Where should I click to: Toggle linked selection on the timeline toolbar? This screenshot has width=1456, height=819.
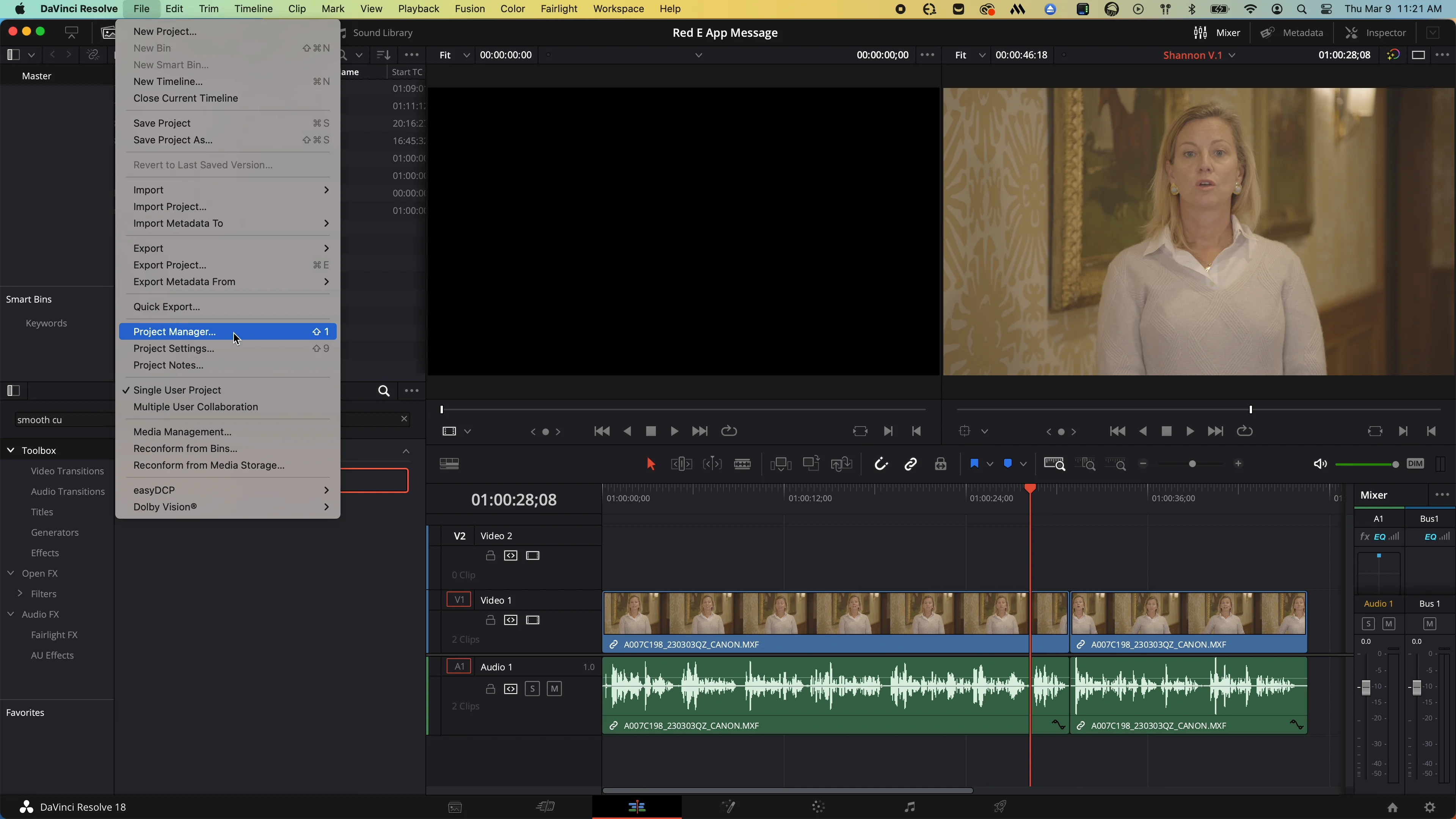910,463
